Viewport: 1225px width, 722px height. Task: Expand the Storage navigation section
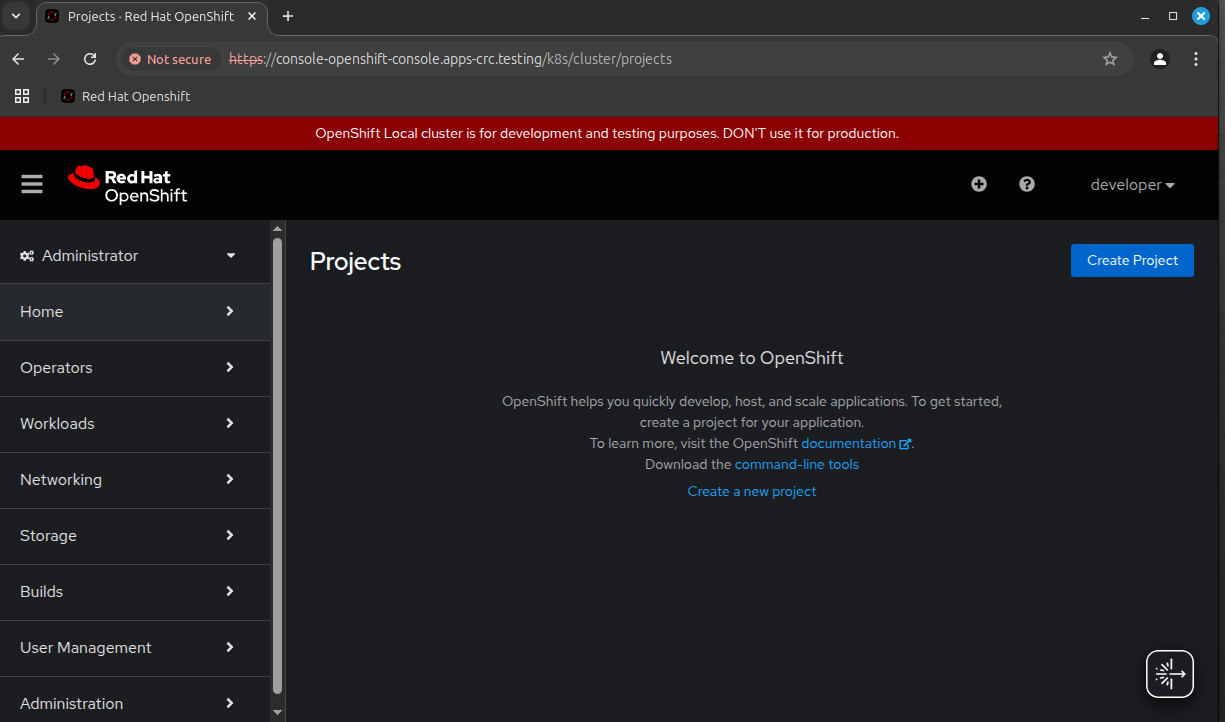click(x=135, y=536)
